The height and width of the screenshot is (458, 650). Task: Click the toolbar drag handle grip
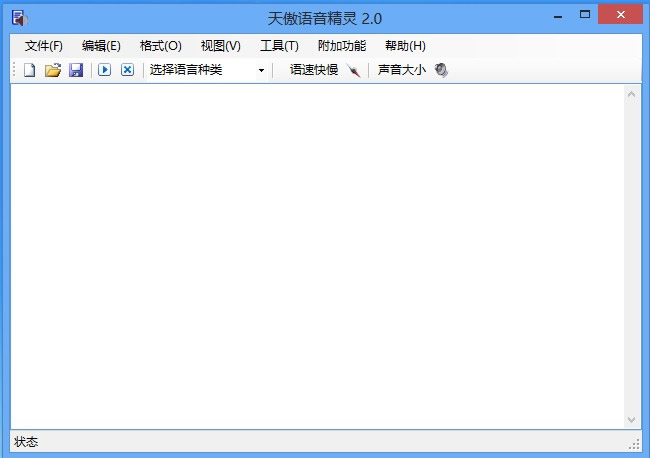(x=14, y=70)
